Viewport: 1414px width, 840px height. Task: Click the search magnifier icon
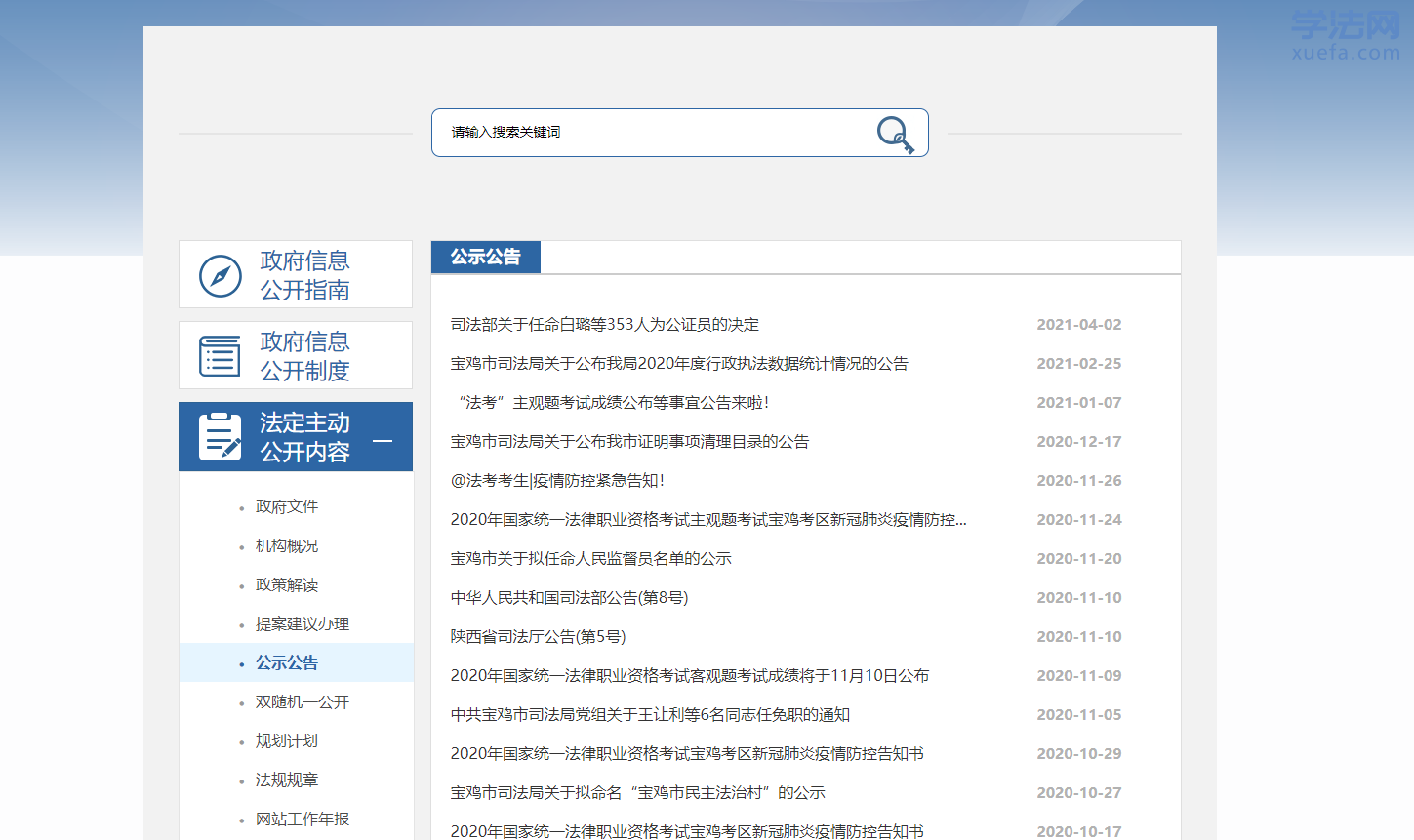895,135
